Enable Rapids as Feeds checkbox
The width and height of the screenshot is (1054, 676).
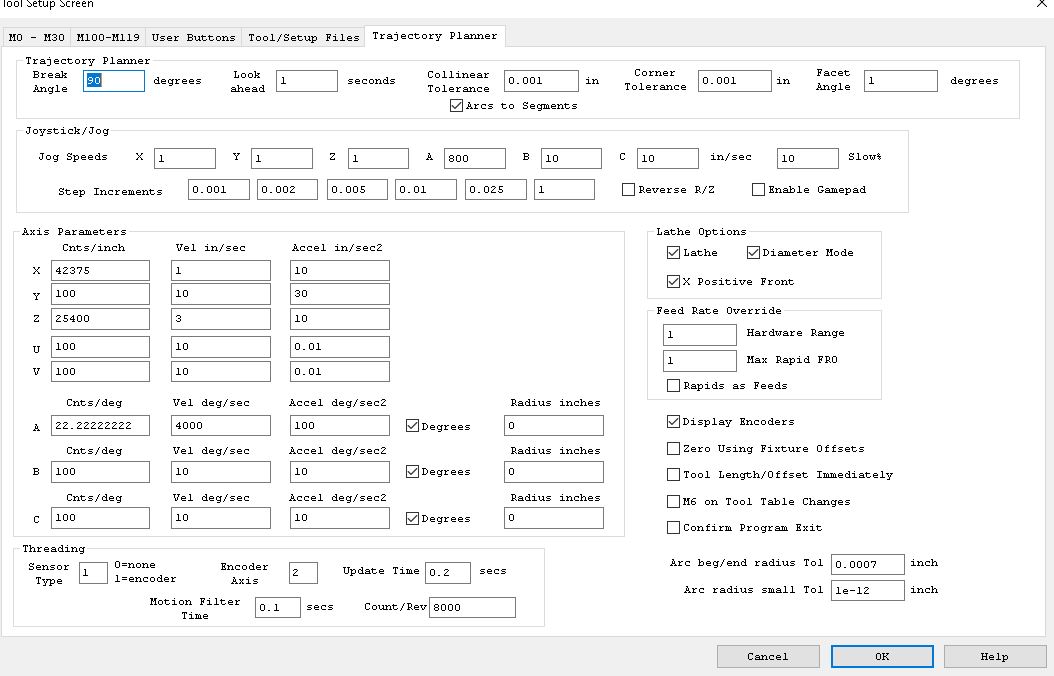coord(673,385)
